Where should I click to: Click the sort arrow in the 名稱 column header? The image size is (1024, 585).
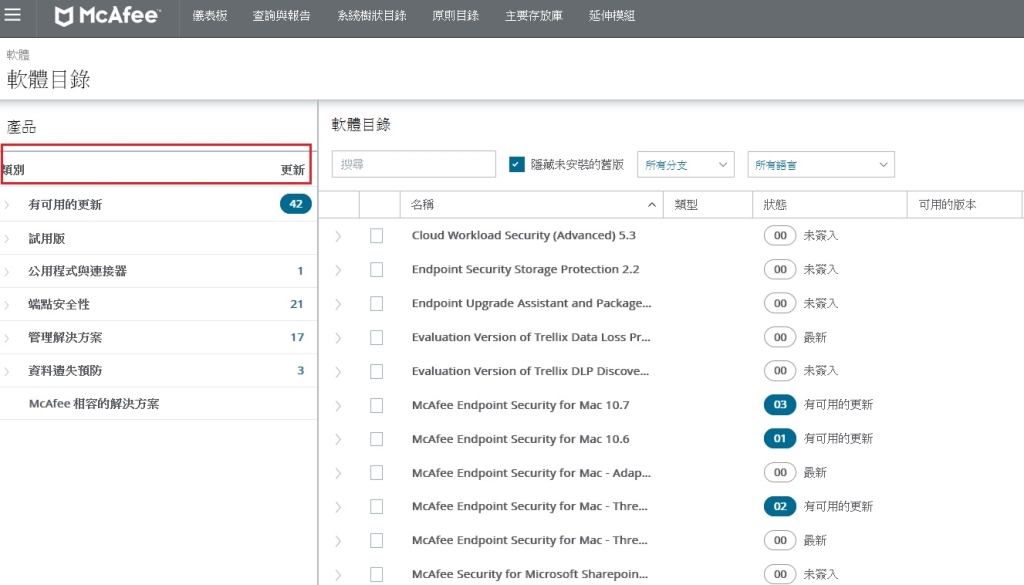click(x=651, y=205)
